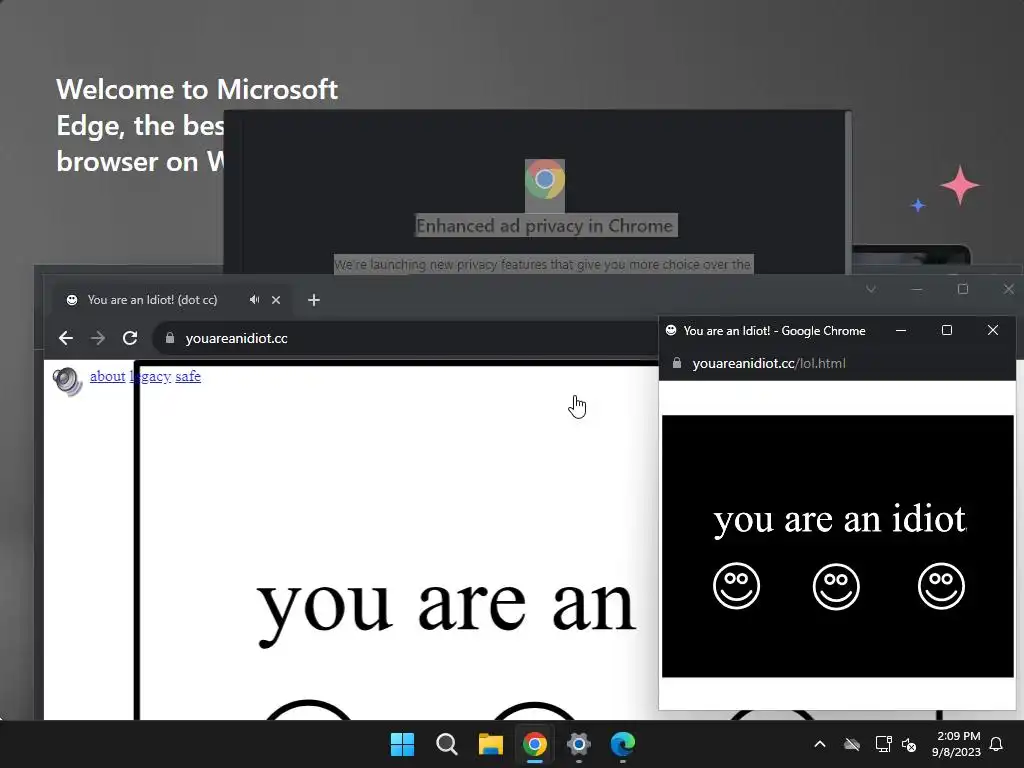Image resolution: width=1024 pixels, height=768 pixels.
Task: Click the main tab's smiley favicon
Action: (x=72, y=300)
